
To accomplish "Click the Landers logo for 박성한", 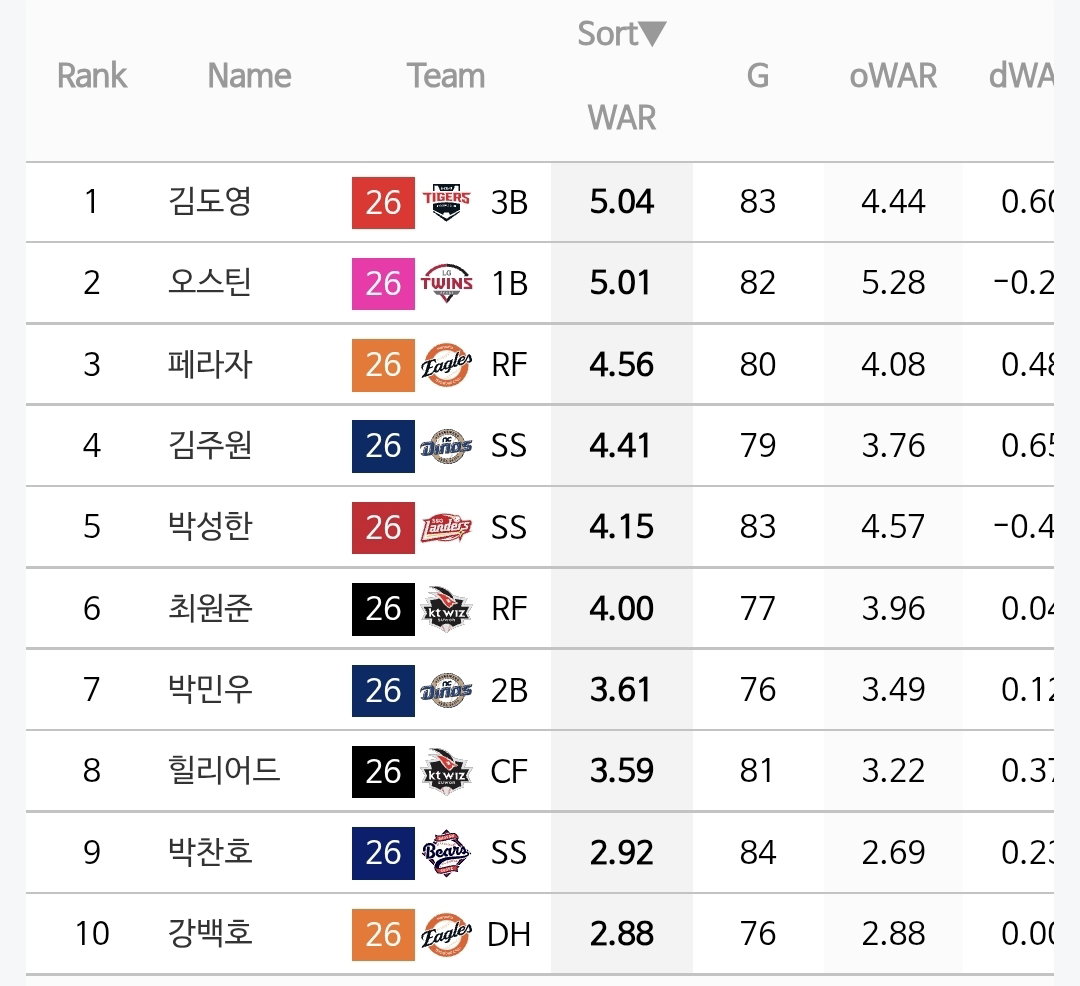I will 446,527.
